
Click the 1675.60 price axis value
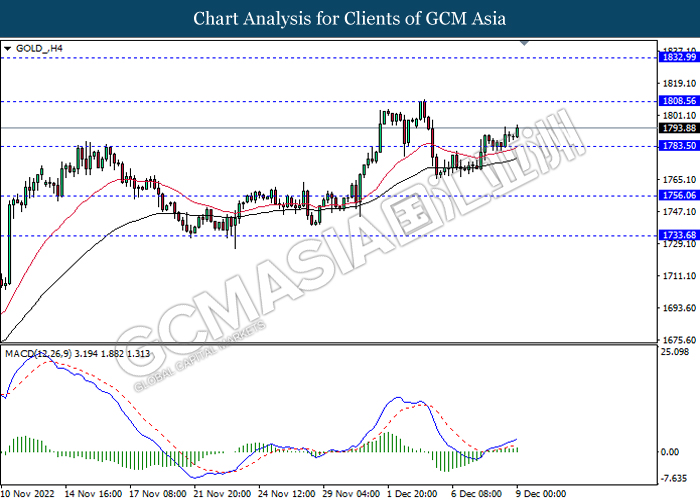pyautogui.click(x=679, y=340)
